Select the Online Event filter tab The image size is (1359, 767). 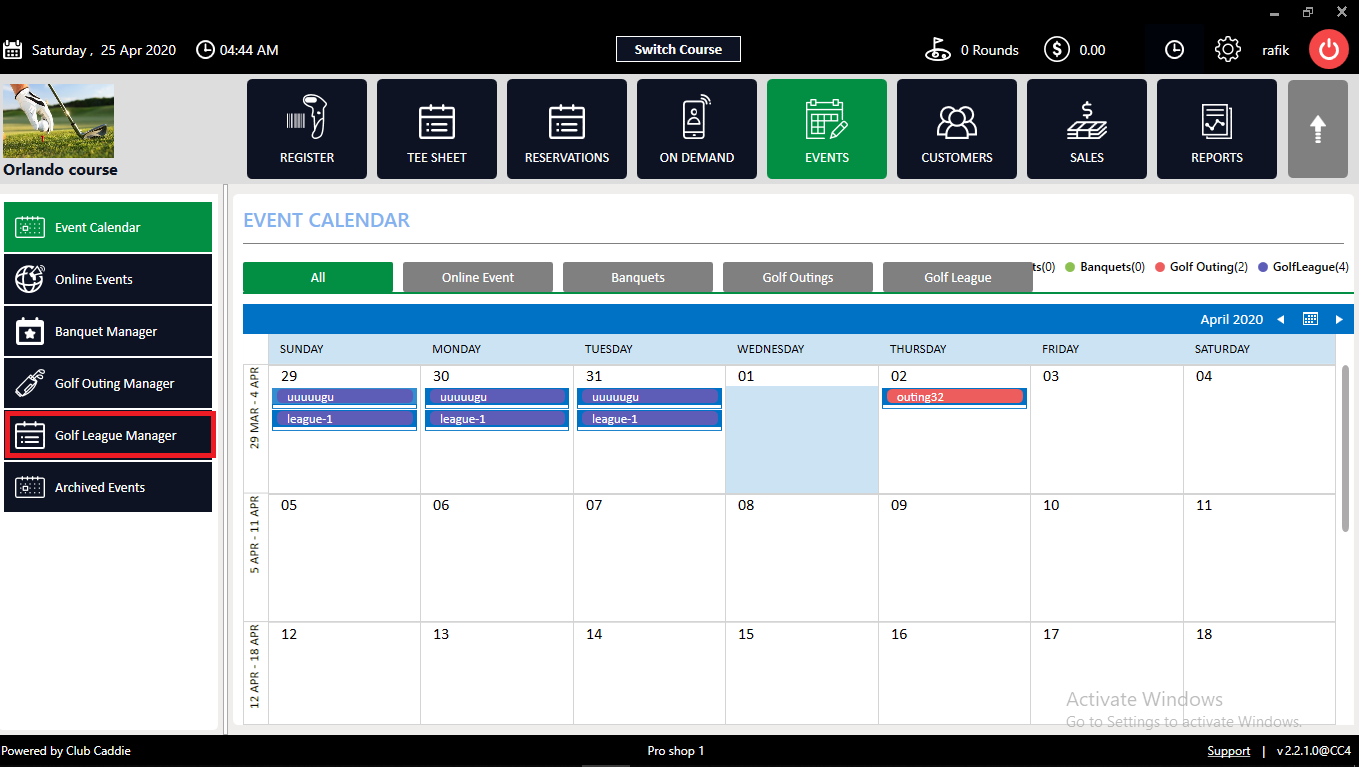(x=478, y=277)
